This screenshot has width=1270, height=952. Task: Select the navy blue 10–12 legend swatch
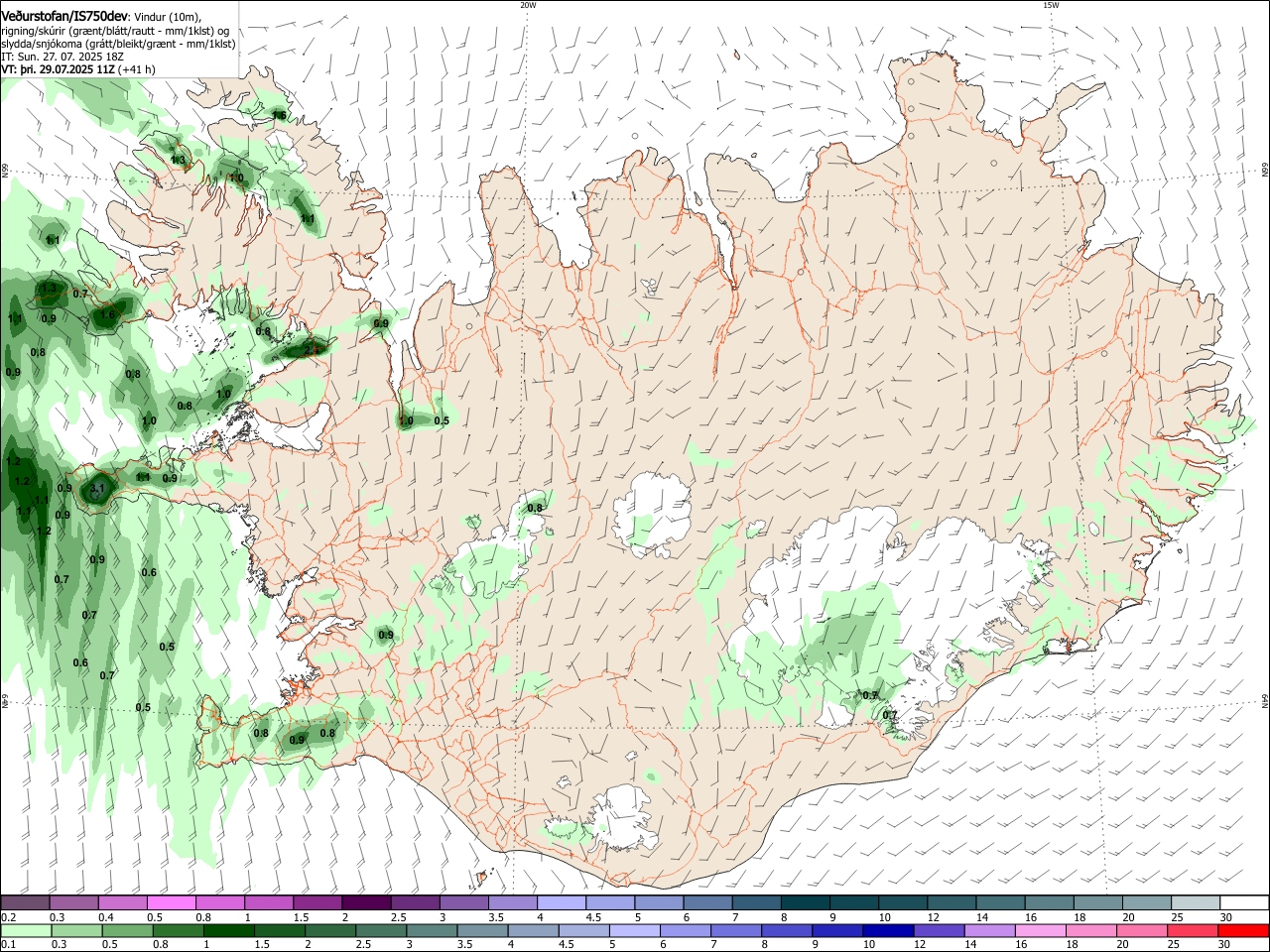click(x=888, y=931)
